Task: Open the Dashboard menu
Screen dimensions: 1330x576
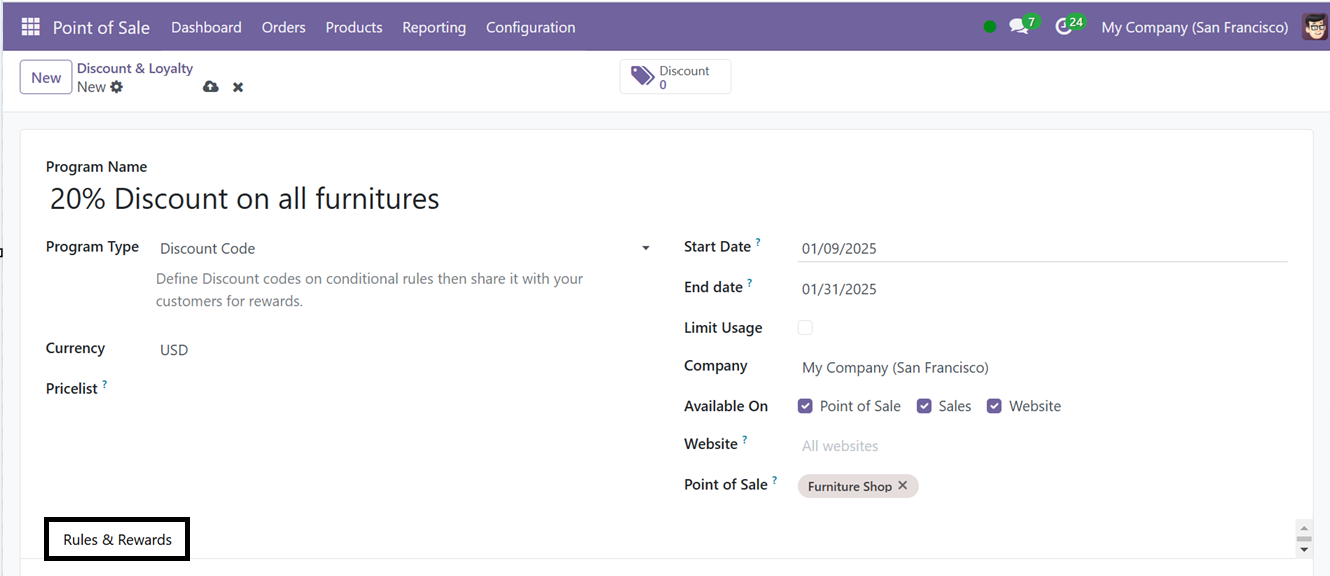Action: point(206,27)
